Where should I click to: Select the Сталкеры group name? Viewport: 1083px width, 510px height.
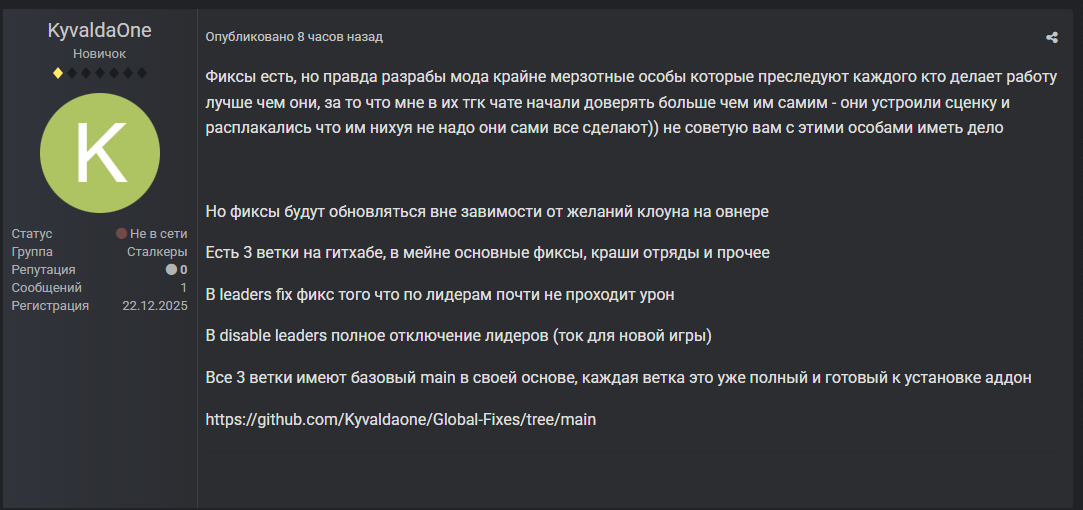coord(157,252)
